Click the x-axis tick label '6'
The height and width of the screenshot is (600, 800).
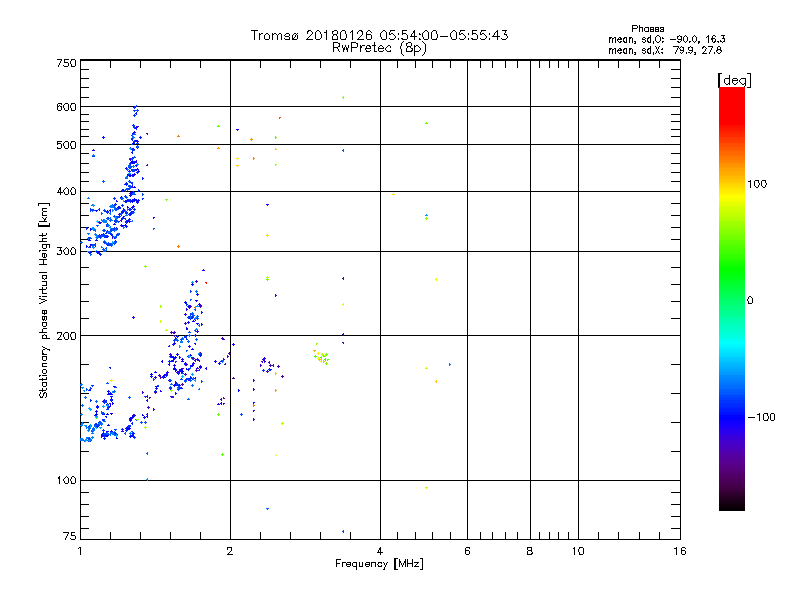point(467,551)
